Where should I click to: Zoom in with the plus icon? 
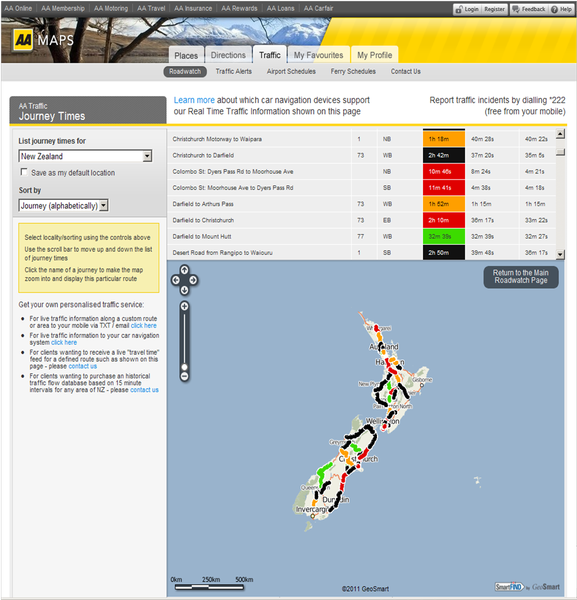pos(184,306)
